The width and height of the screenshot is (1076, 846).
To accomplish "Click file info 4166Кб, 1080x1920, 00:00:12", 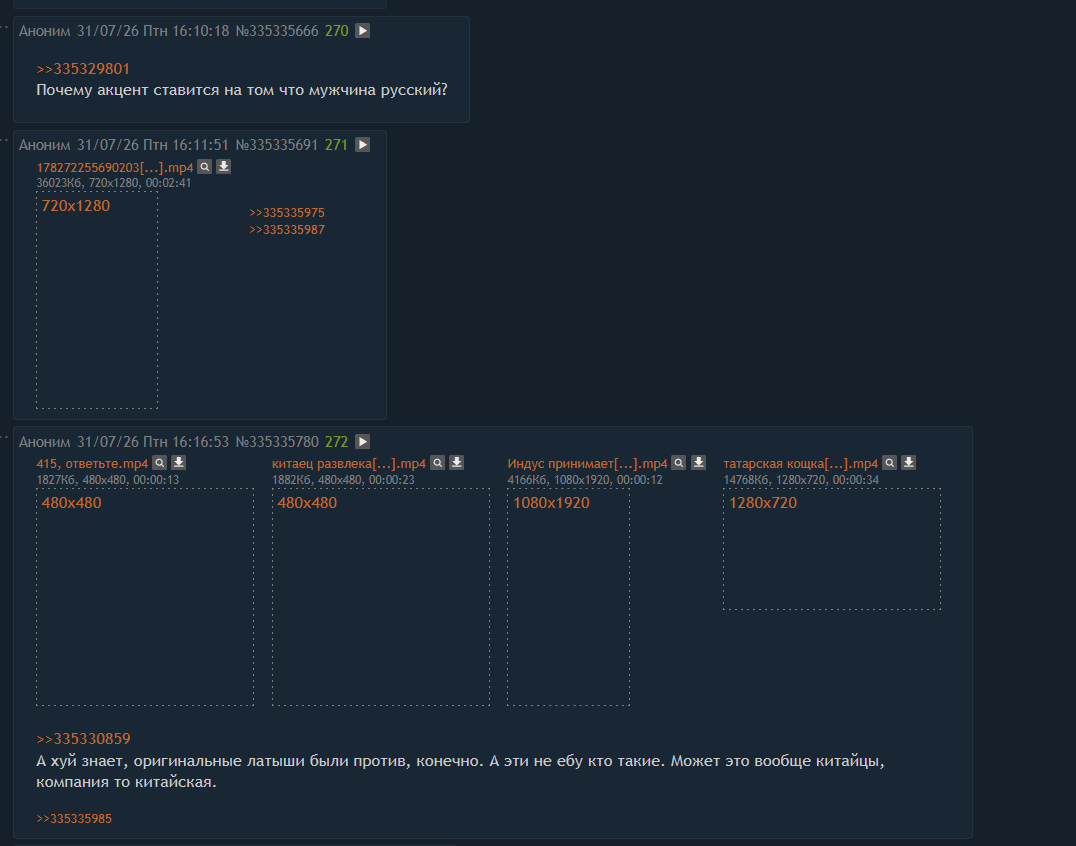I will [585, 480].
